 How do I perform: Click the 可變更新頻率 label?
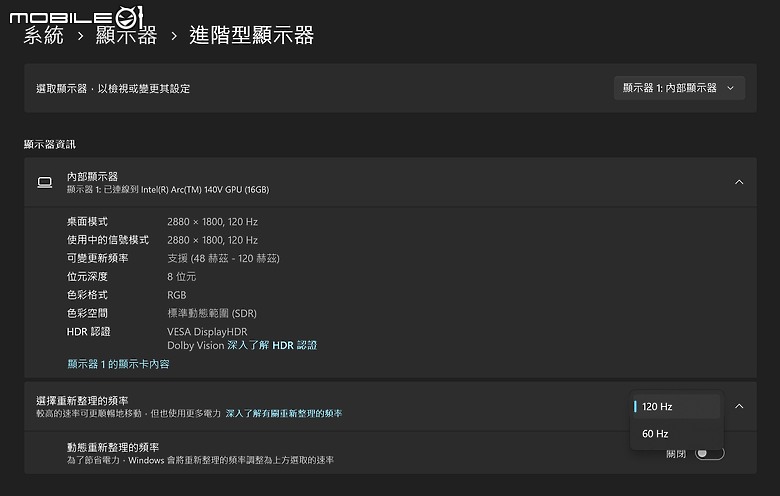pyautogui.click(x=98, y=258)
